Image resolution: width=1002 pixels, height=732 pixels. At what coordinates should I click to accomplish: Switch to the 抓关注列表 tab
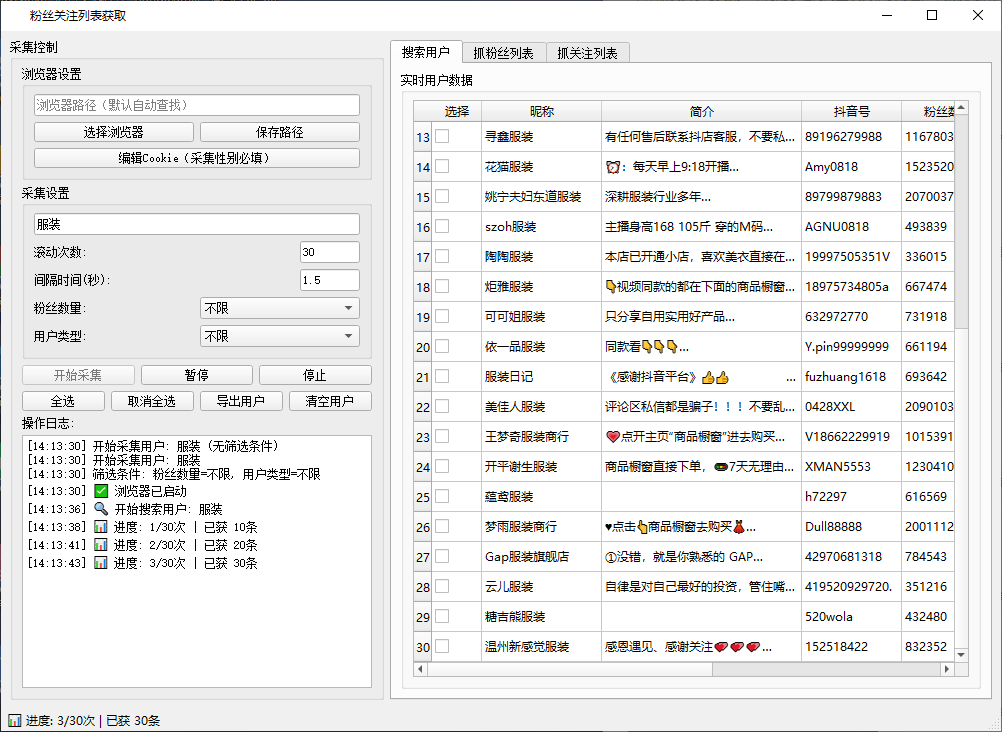point(588,53)
